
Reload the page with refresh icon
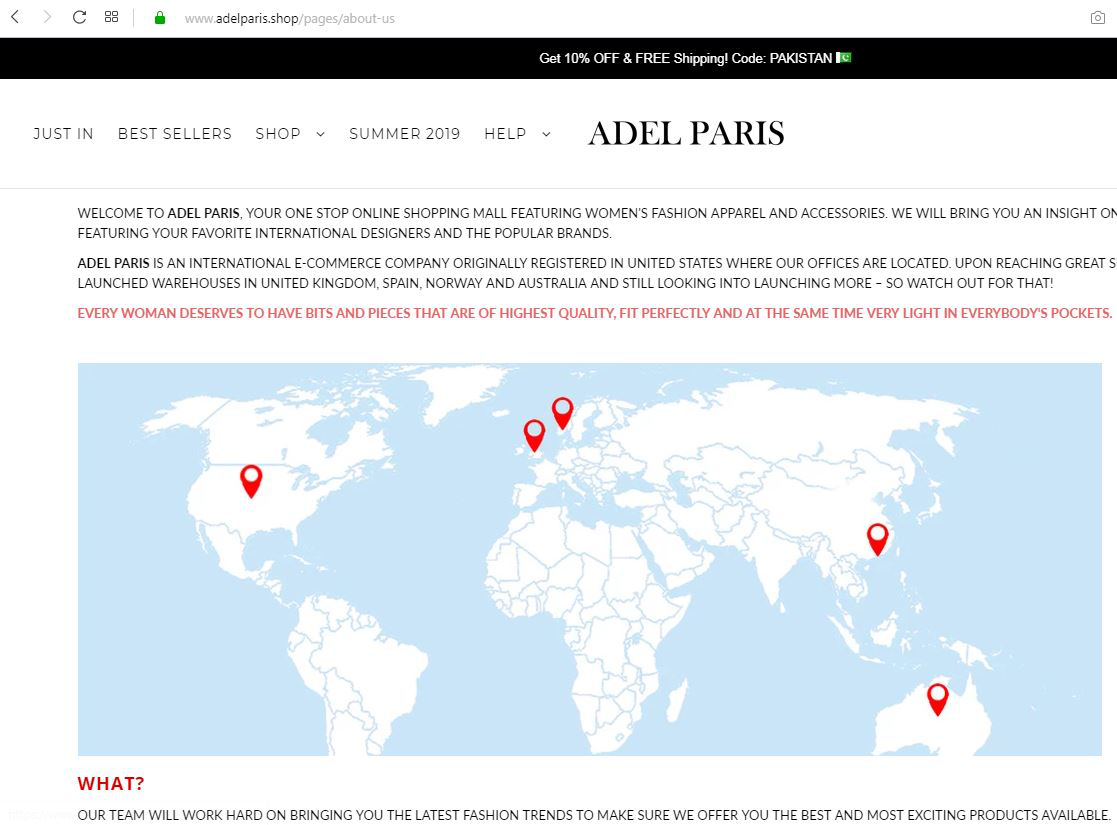79,16
